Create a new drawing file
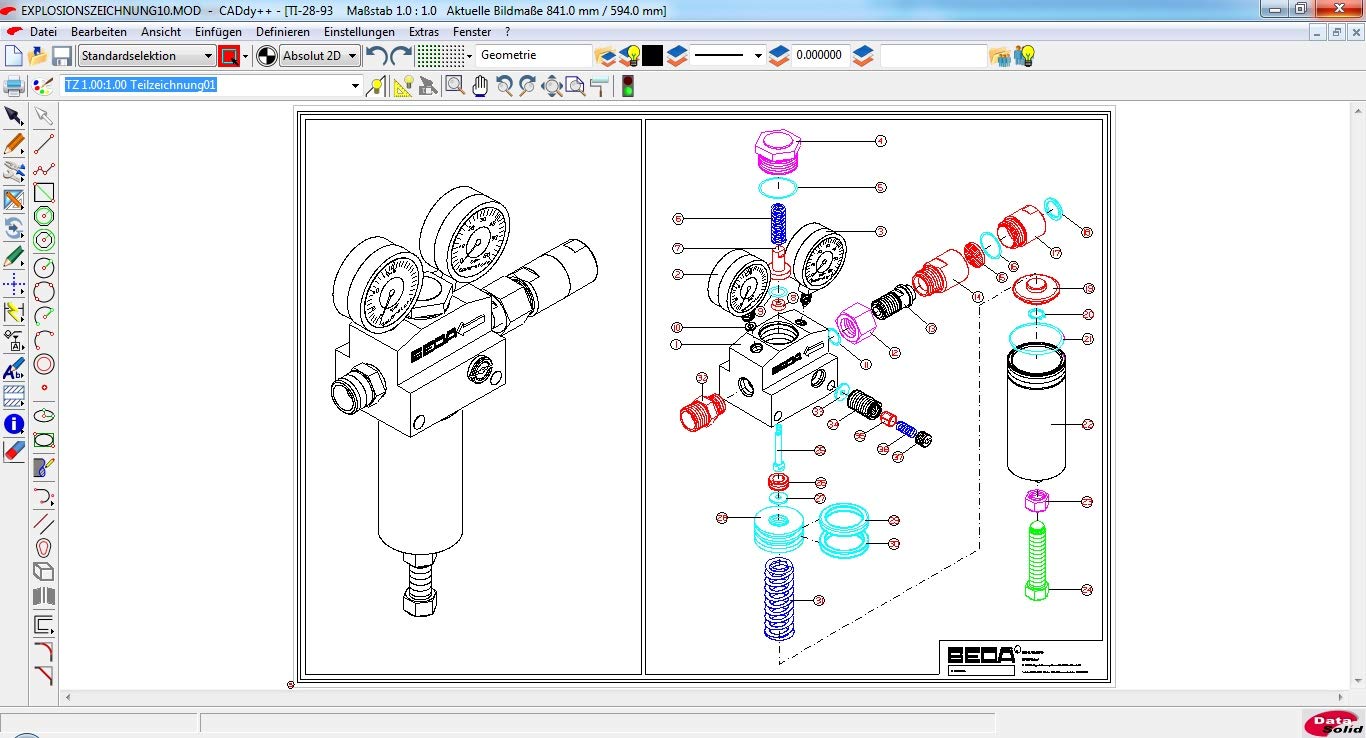 14,56
